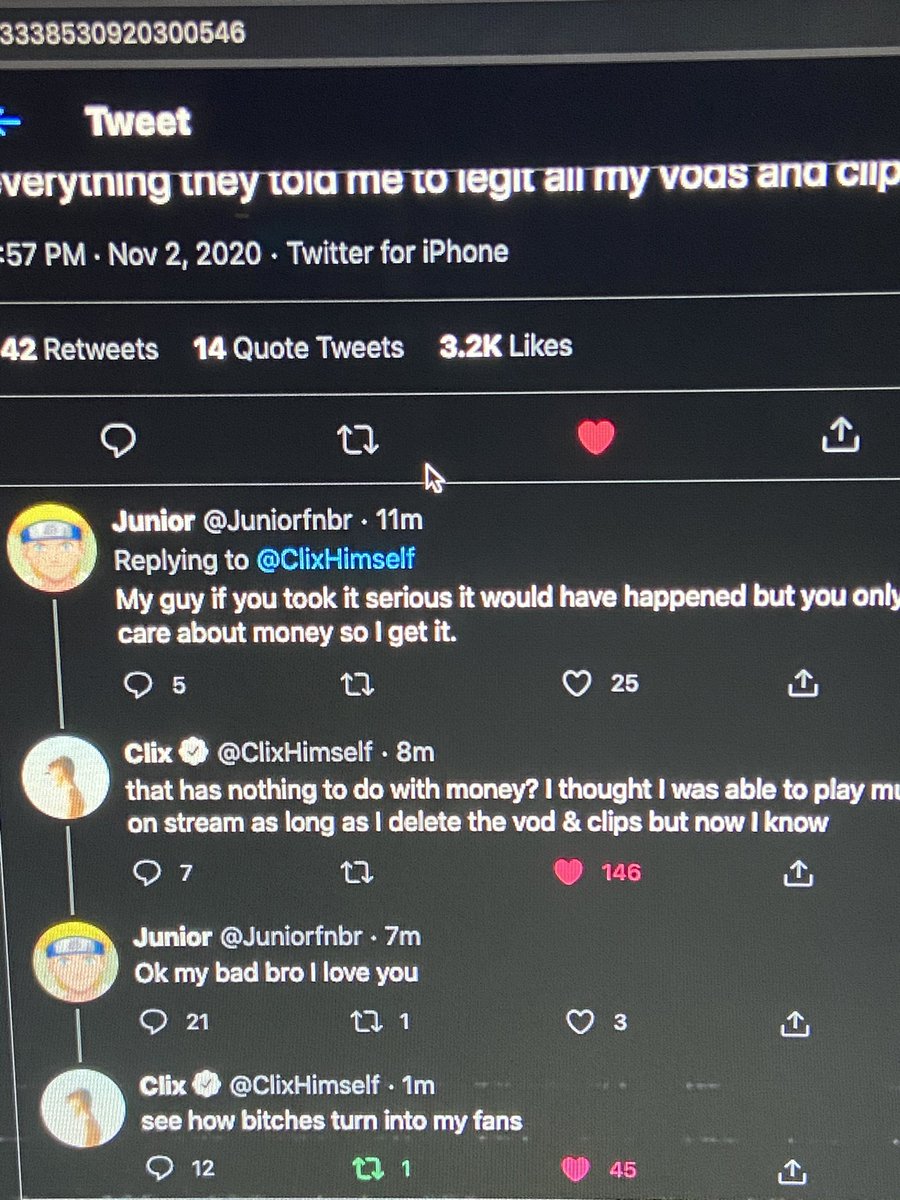Click the back arrow beside Tweet
Viewport: 900px width, 1200px height.
(9, 123)
